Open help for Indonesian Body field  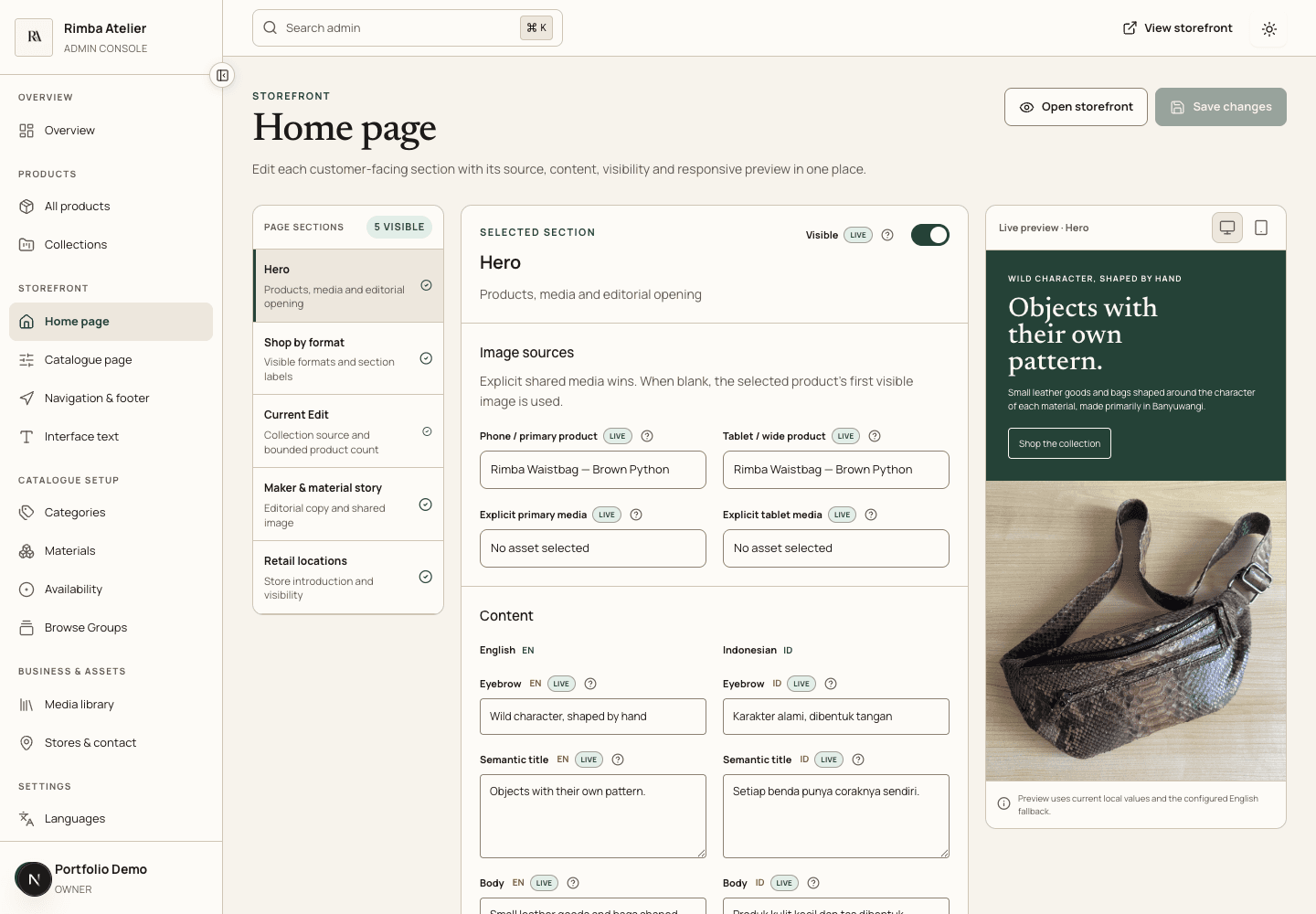click(813, 883)
